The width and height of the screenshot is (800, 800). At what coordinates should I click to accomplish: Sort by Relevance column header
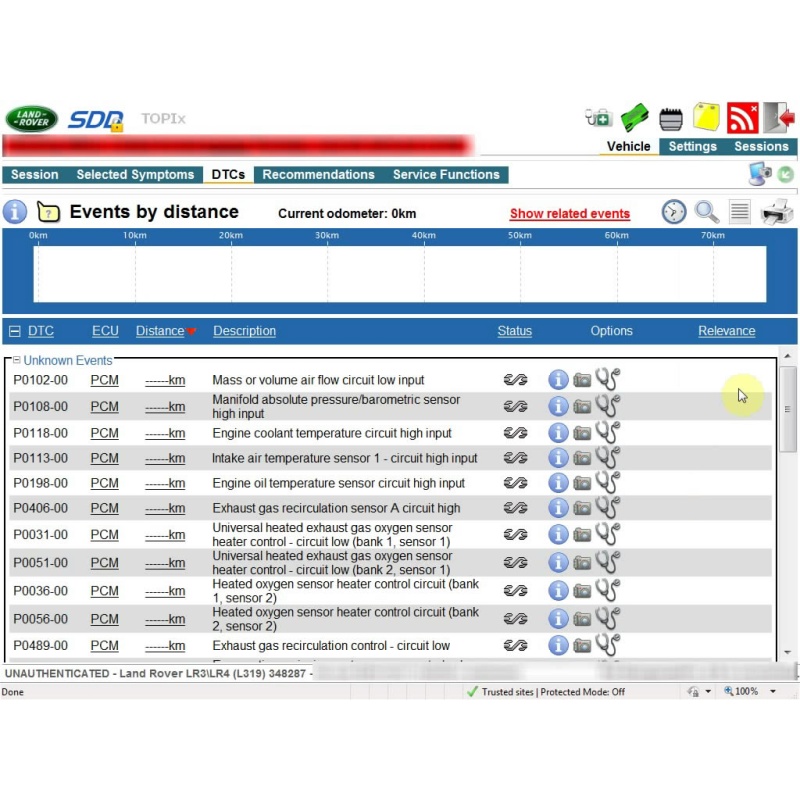[727, 331]
